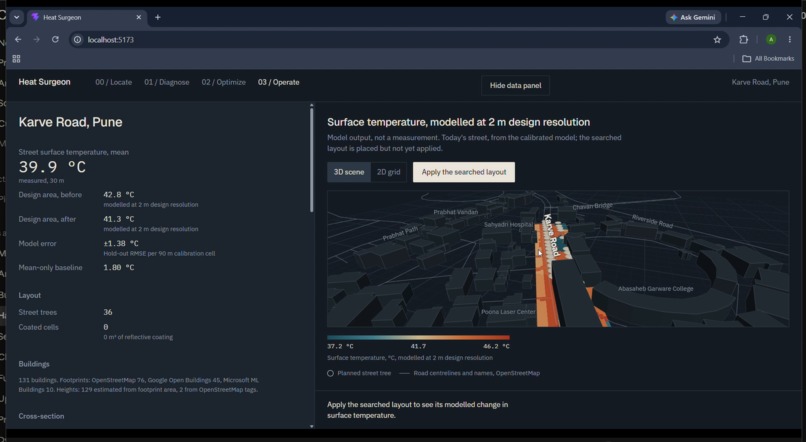
Task: Click the Street trees count 36
Action: point(108,312)
